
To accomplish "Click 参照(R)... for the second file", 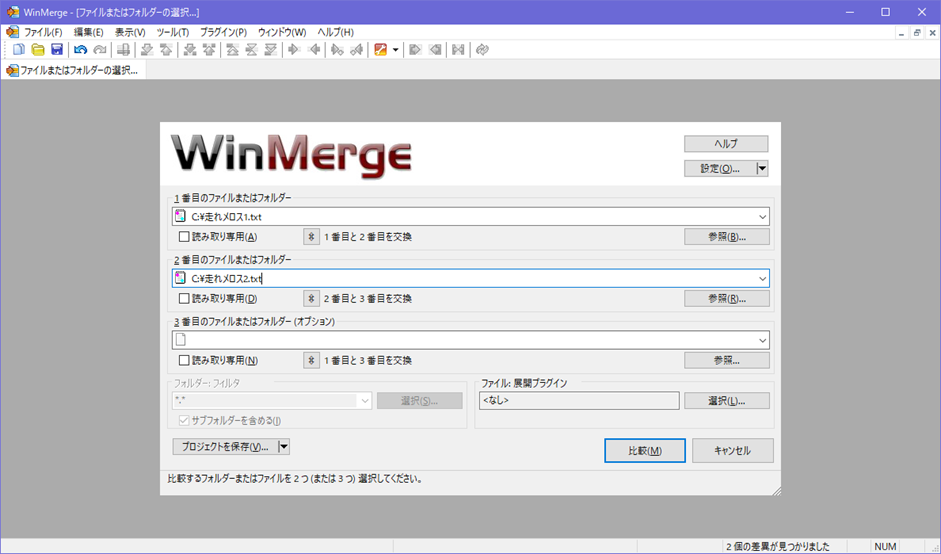I will point(727,298).
